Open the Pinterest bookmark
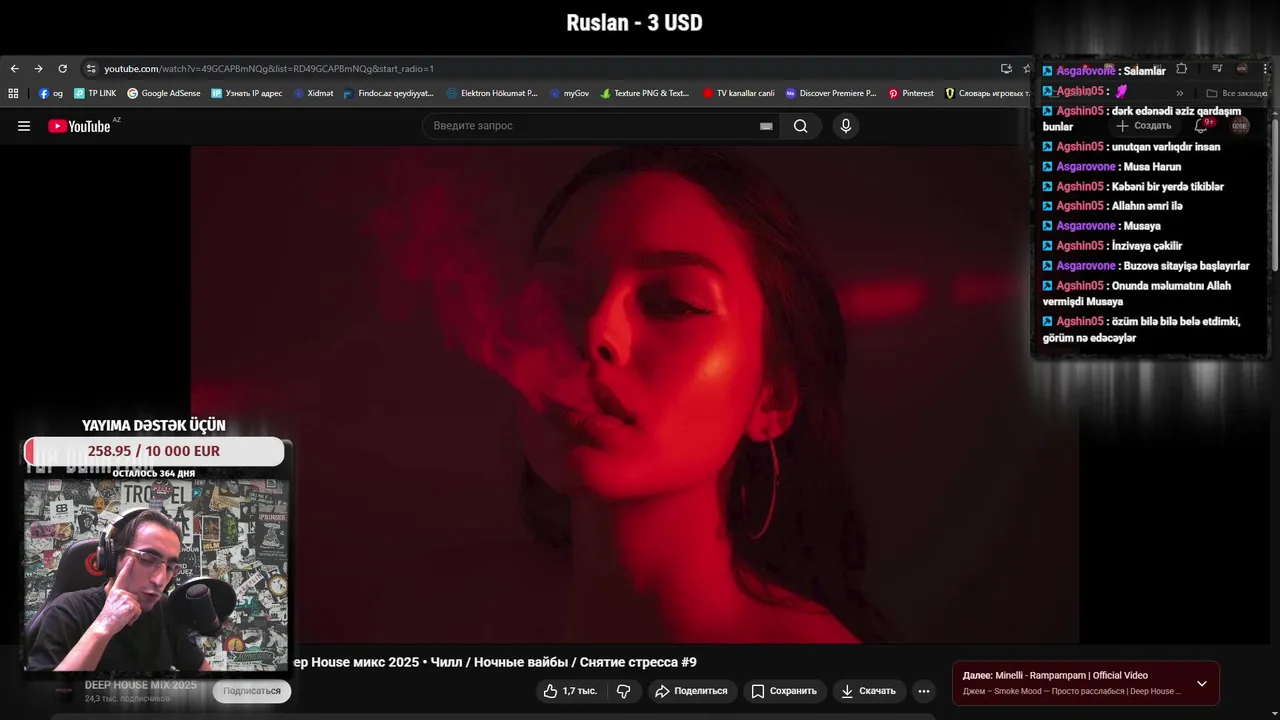1280x720 pixels. [x=911, y=93]
